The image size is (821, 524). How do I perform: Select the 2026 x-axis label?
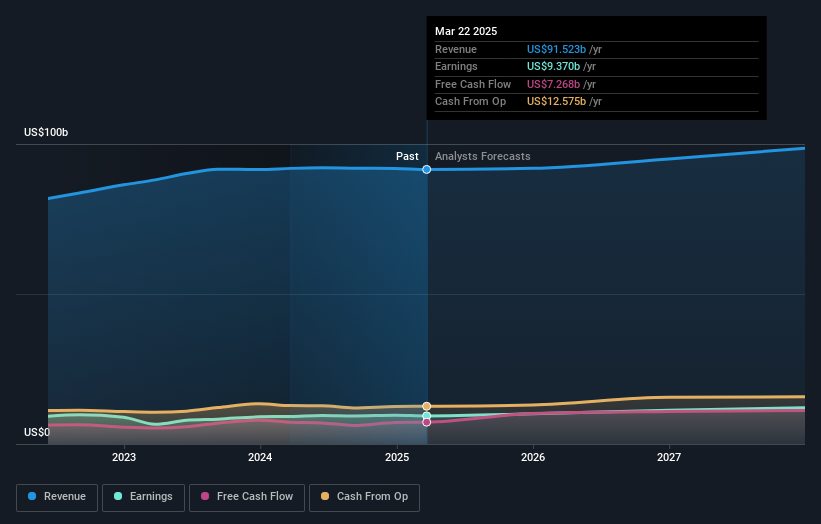click(x=533, y=457)
